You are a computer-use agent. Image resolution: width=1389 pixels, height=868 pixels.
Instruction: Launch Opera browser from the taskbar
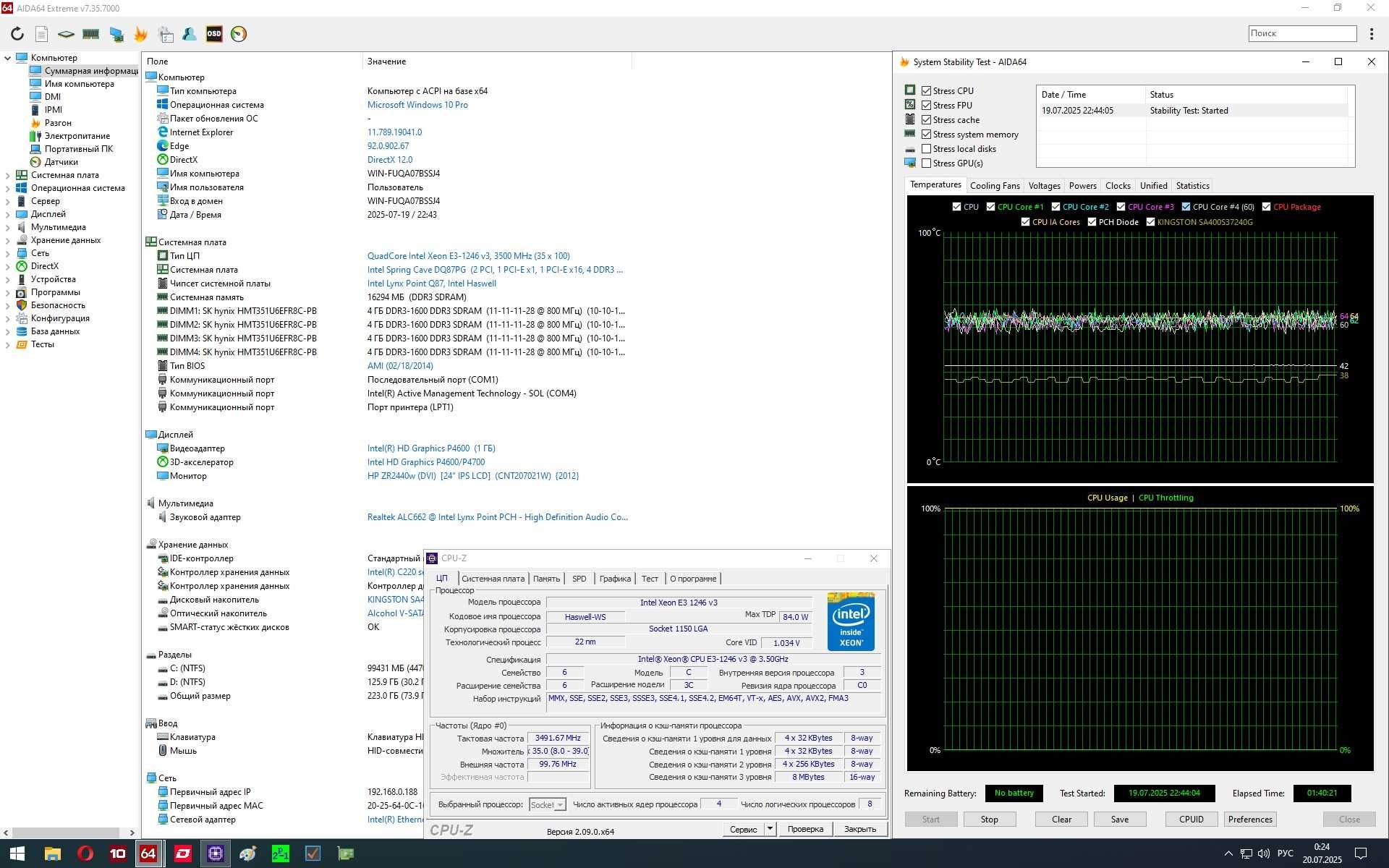point(85,854)
